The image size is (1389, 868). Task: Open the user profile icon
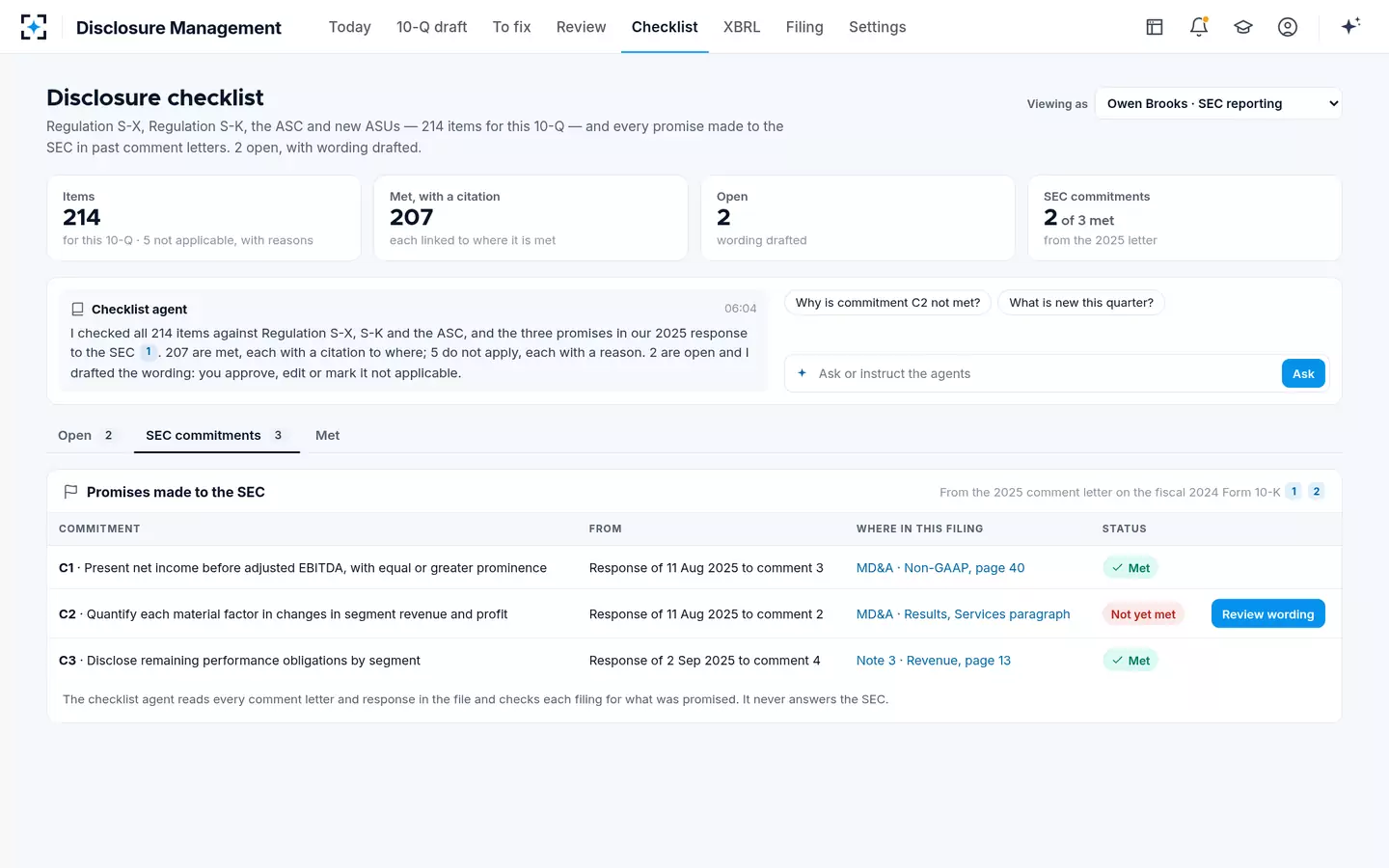click(1288, 27)
